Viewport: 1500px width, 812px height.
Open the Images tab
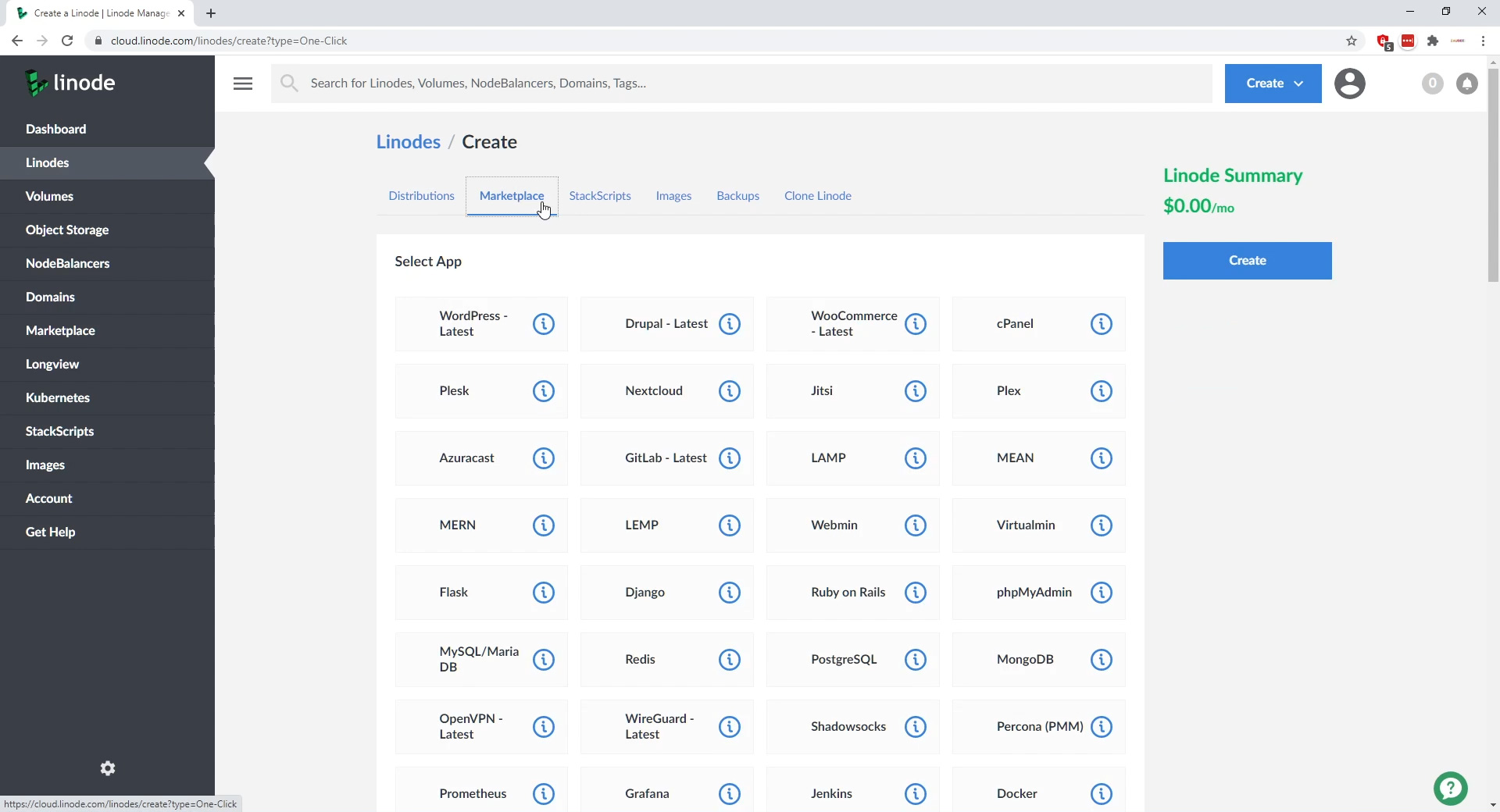point(673,196)
